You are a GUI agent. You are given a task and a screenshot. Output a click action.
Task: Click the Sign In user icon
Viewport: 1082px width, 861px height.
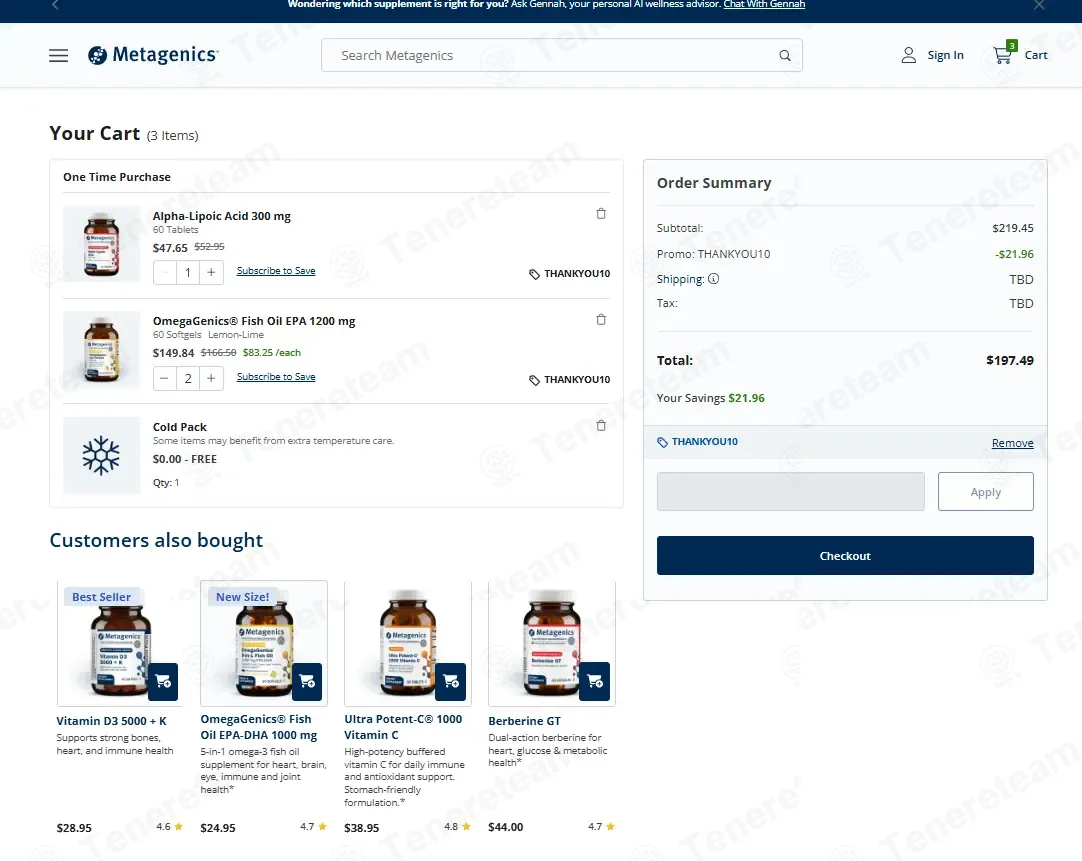click(908, 55)
